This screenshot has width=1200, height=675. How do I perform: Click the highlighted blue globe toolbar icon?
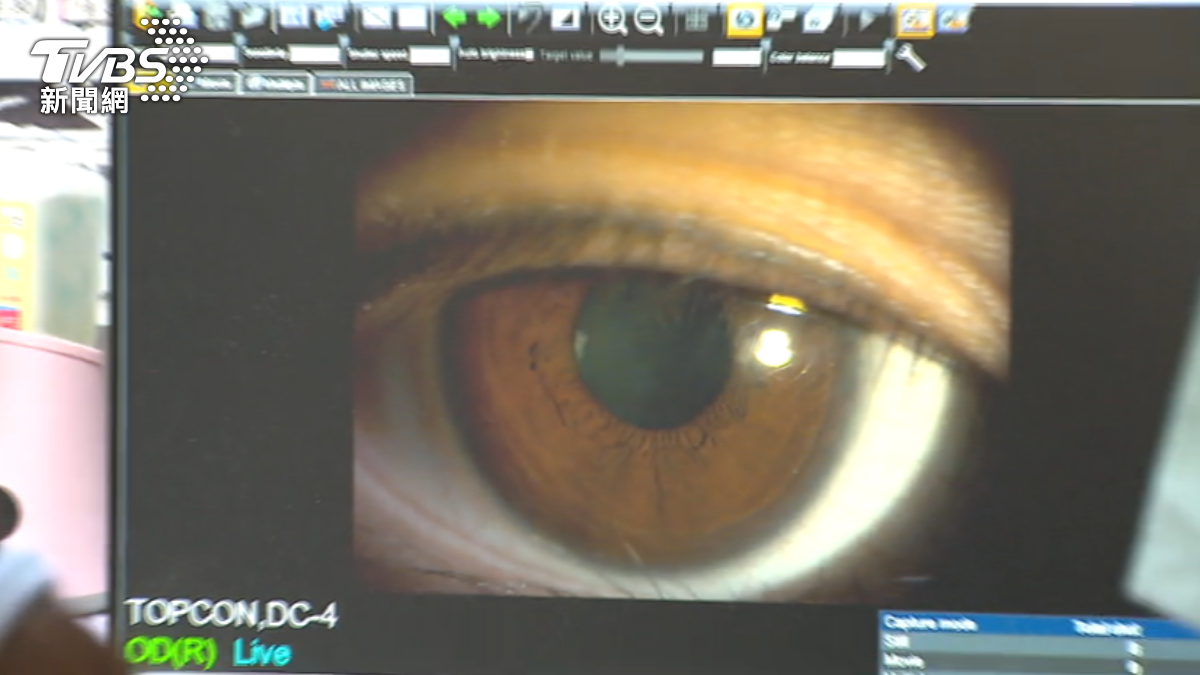coord(744,19)
